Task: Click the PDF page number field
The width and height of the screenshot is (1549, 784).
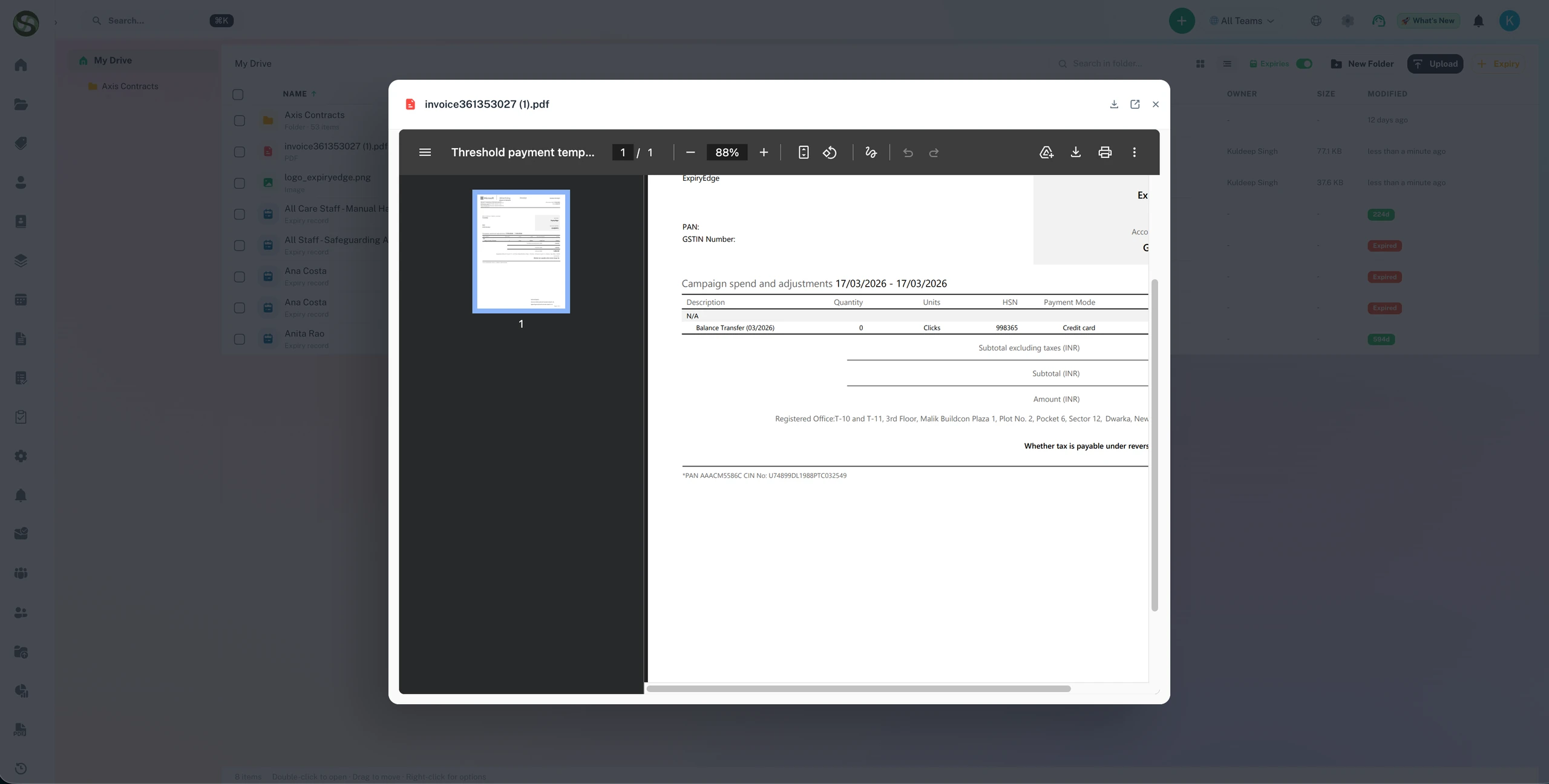Action: (x=623, y=152)
